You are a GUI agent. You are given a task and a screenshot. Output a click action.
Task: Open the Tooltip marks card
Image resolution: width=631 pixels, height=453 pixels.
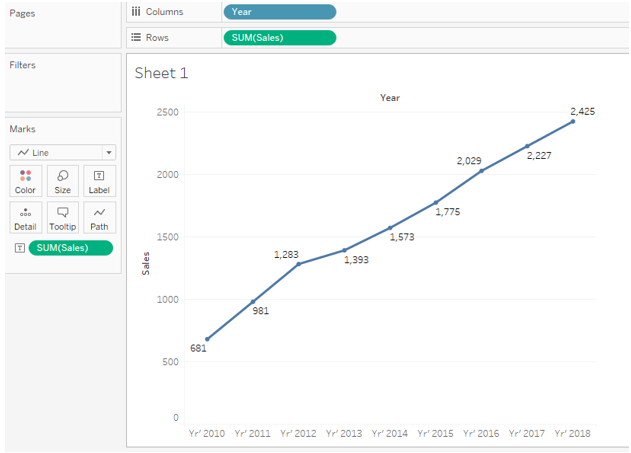coord(62,218)
